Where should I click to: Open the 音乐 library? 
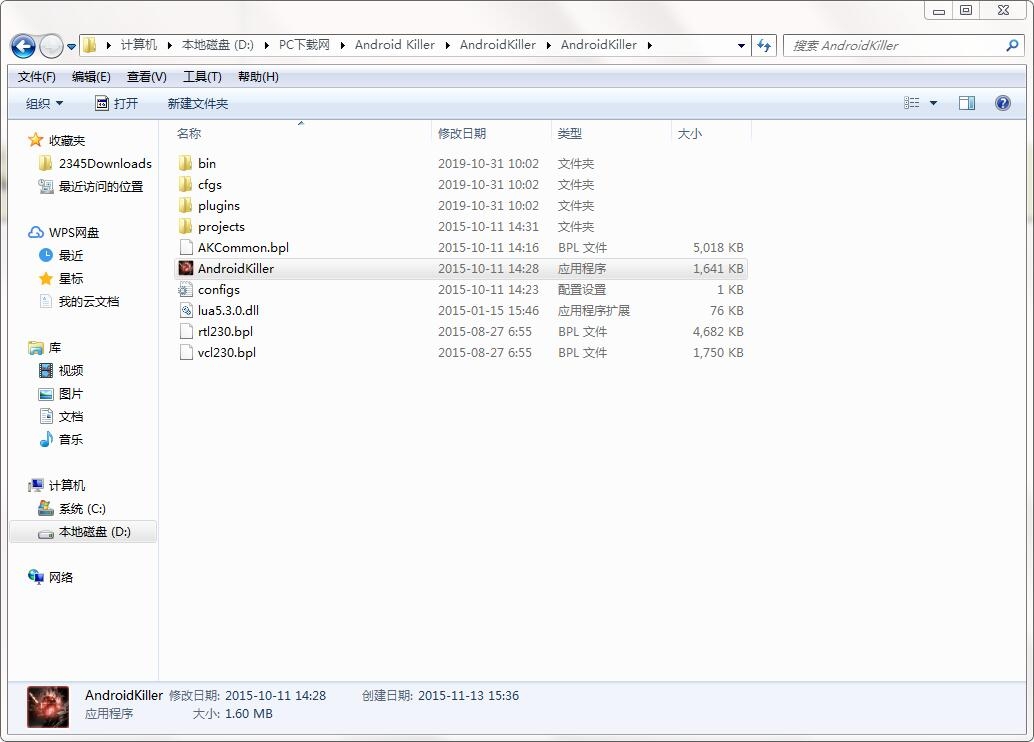pos(61,439)
